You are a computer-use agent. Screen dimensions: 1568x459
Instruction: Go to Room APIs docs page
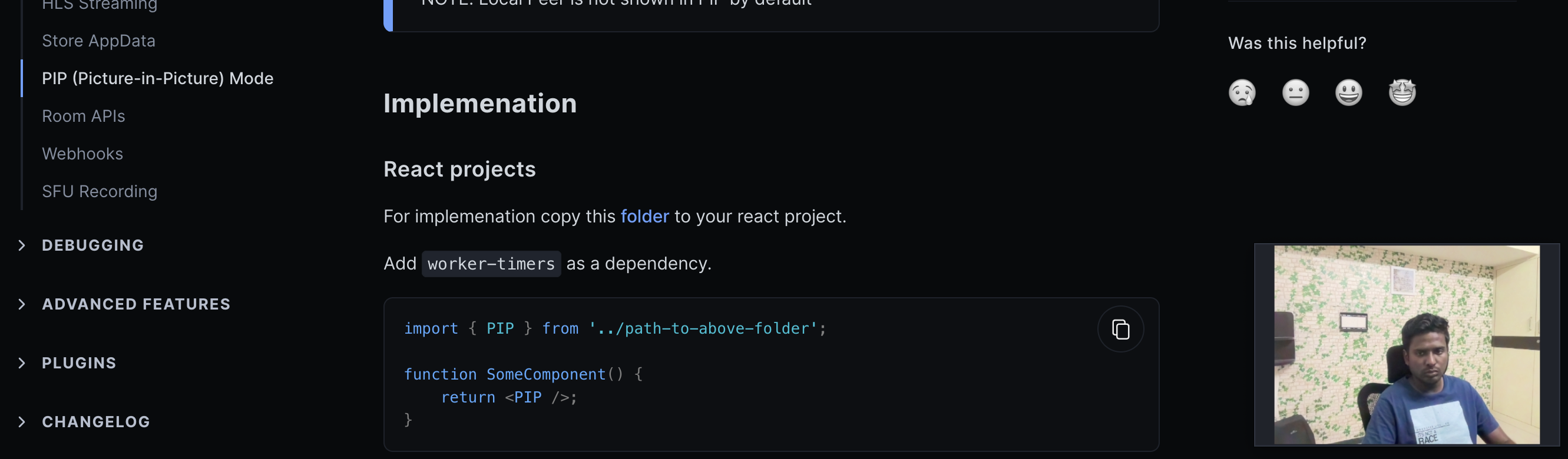[x=84, y=116]
